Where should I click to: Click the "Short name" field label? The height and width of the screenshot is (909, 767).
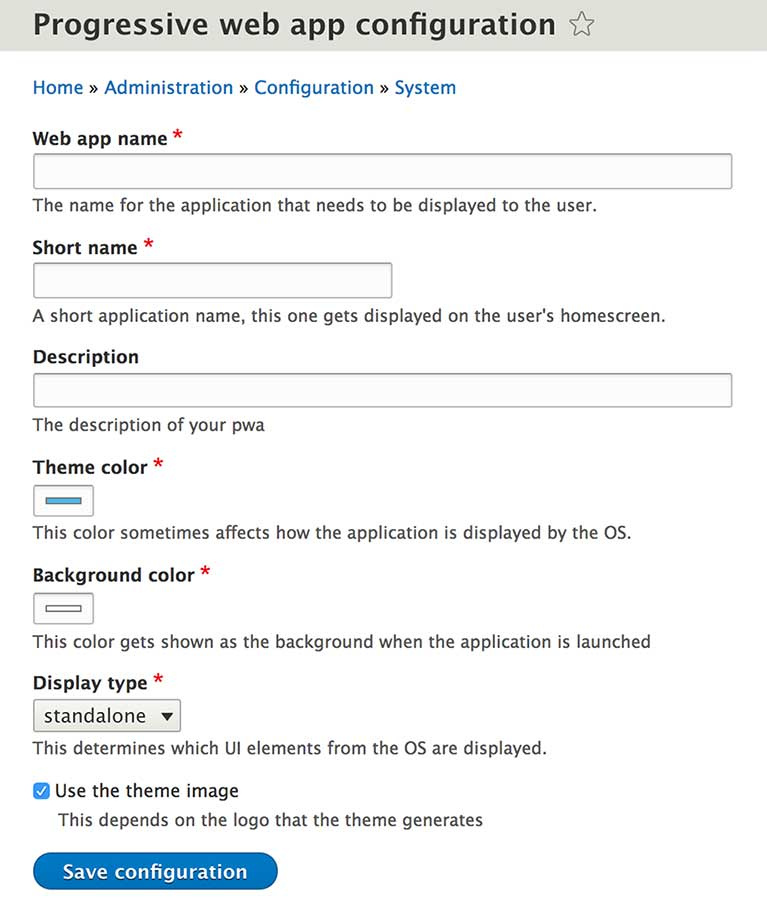85,248
